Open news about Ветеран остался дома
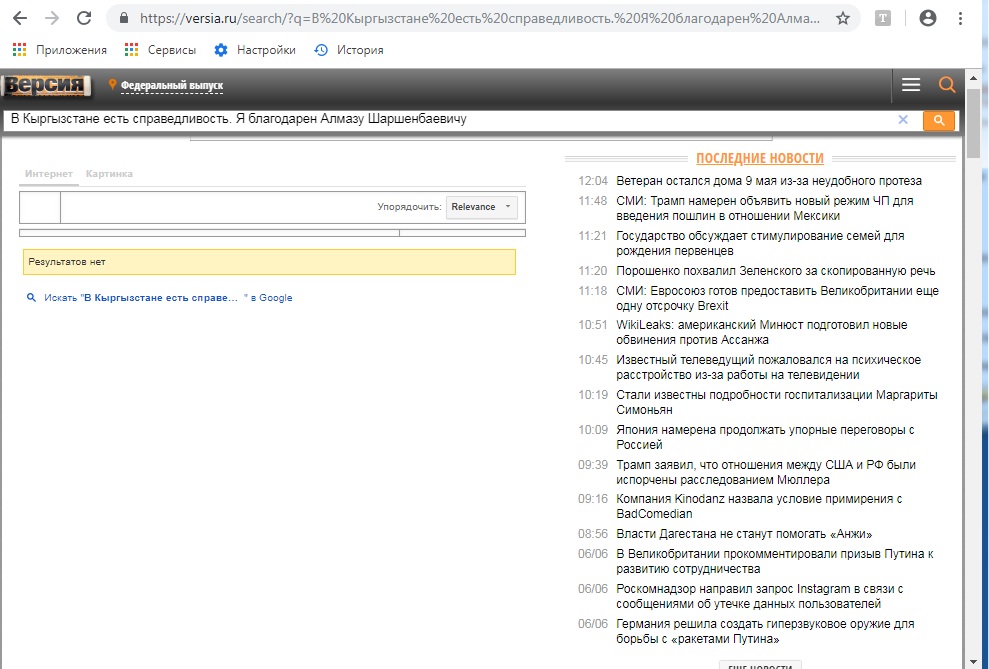Viewport: 989px width, 669px height. (768, 181)
